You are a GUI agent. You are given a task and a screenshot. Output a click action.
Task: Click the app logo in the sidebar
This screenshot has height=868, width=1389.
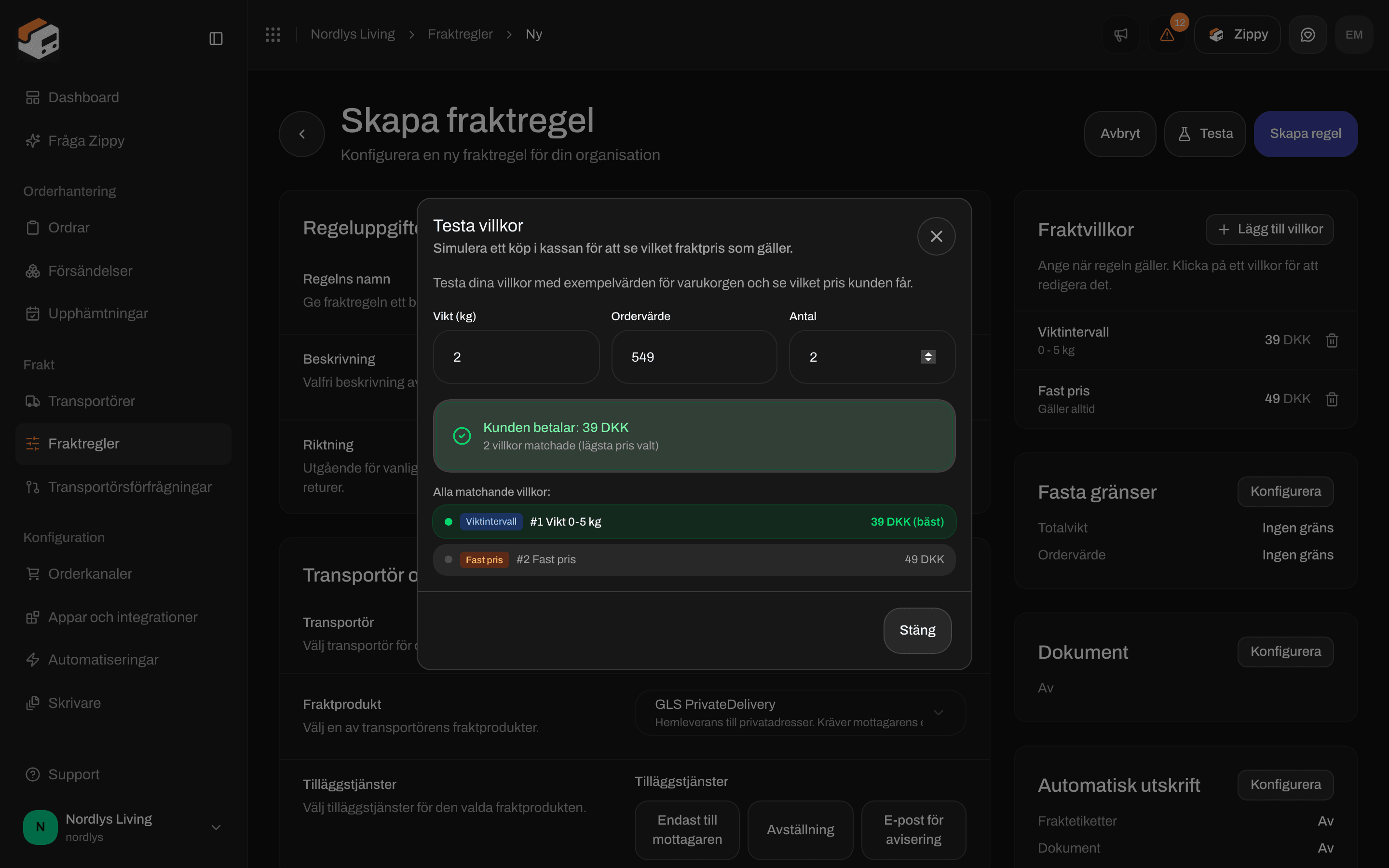(x=39, y=38)
